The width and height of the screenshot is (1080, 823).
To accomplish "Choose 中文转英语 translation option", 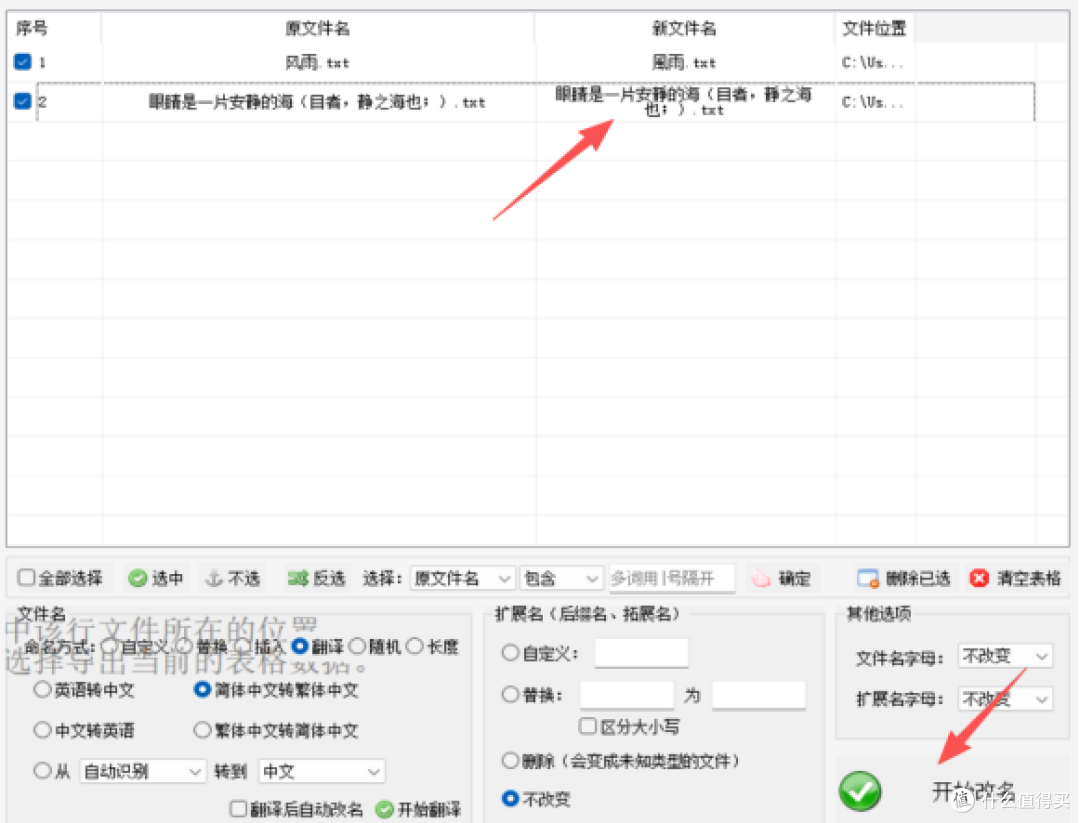I will coord(42,730).
